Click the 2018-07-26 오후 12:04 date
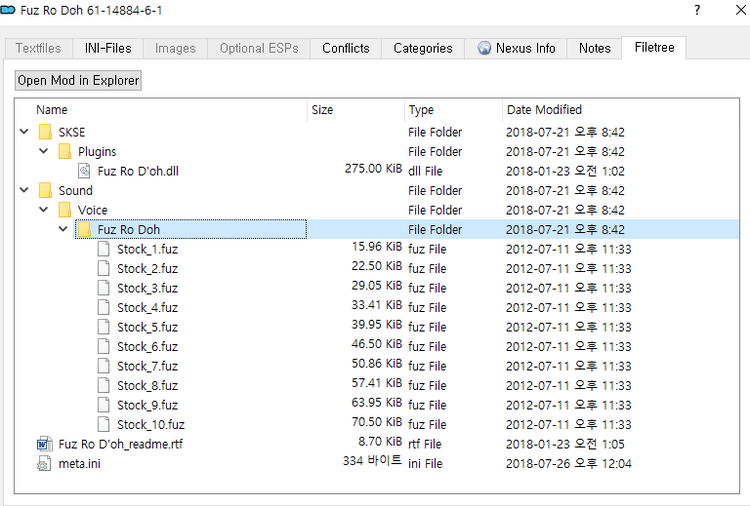The image size is (750, 506). (569, 463)
